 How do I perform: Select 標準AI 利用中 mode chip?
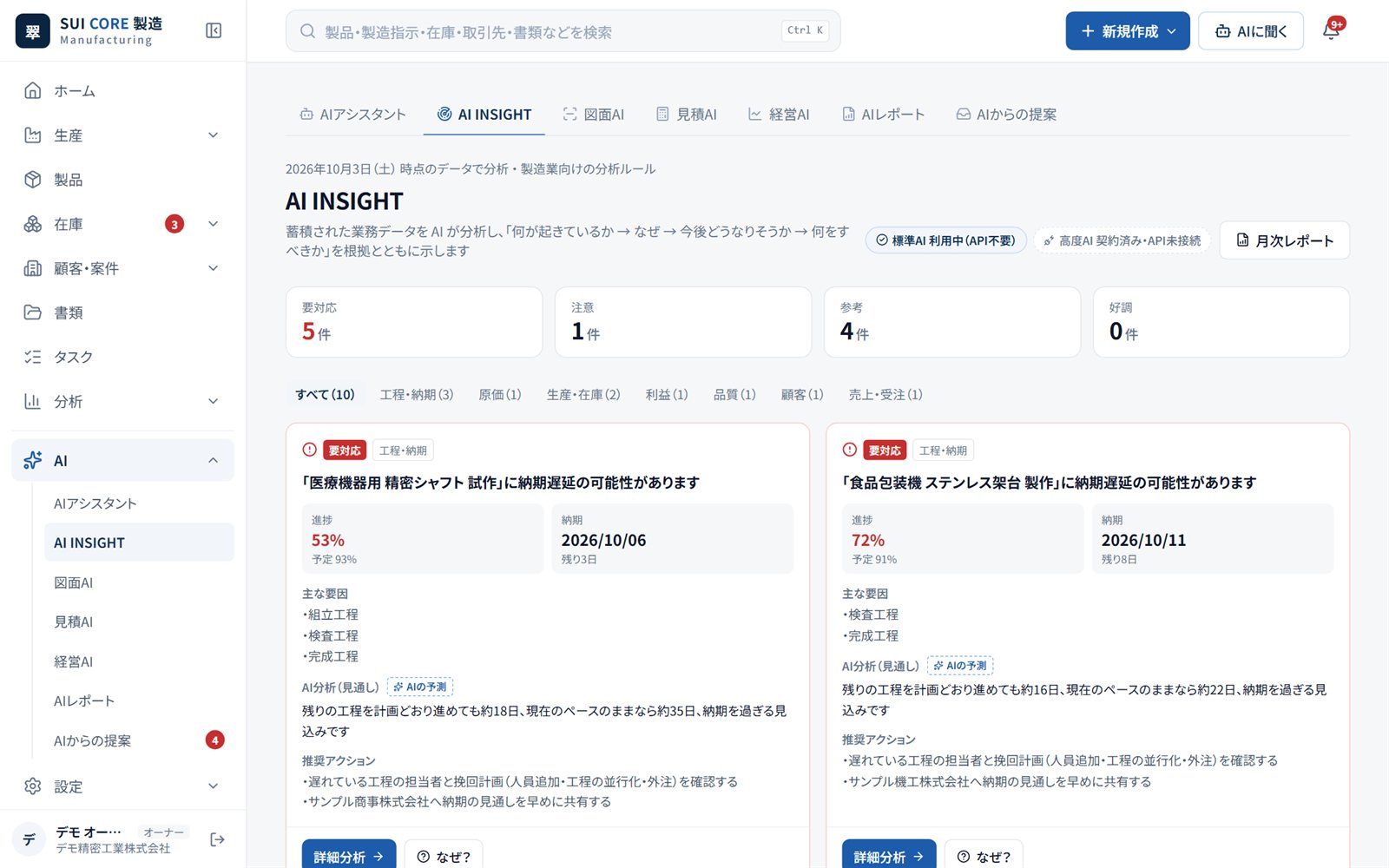[x=946, y=240]
